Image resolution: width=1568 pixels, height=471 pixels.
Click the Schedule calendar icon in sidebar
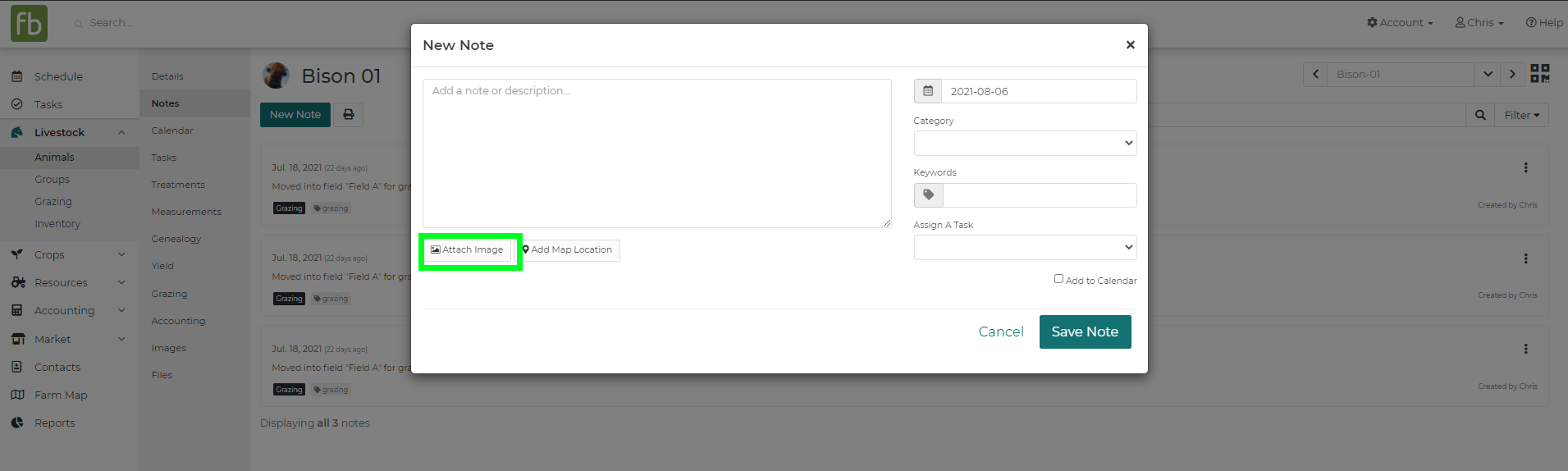click(x=16, y=76)
